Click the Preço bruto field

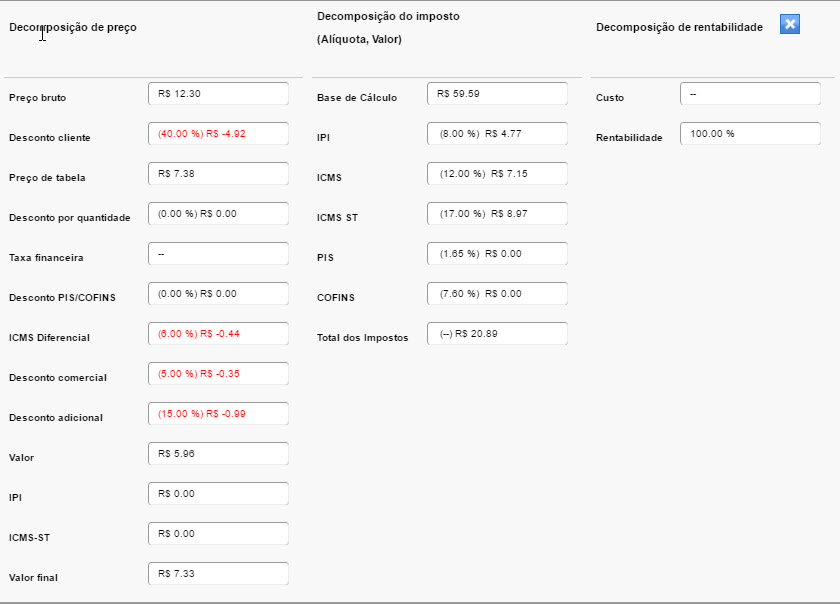tap(219, 94)
